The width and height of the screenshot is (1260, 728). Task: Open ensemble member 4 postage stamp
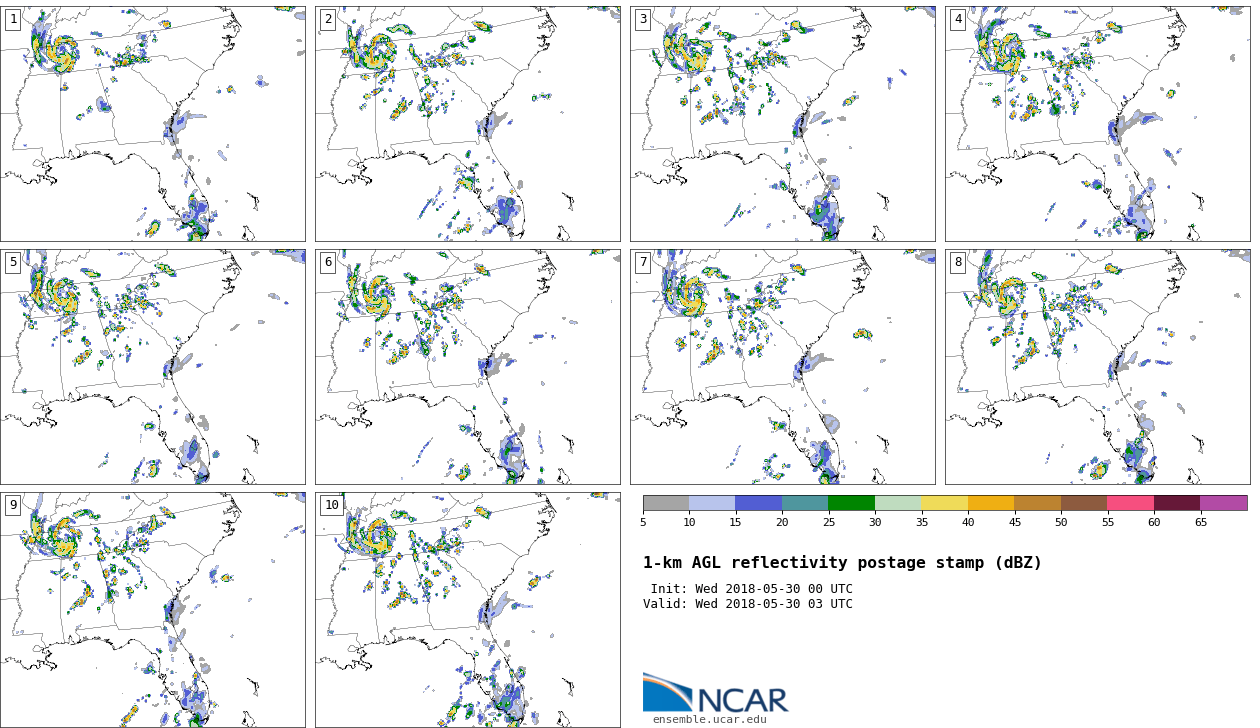tap(1098, 123)
